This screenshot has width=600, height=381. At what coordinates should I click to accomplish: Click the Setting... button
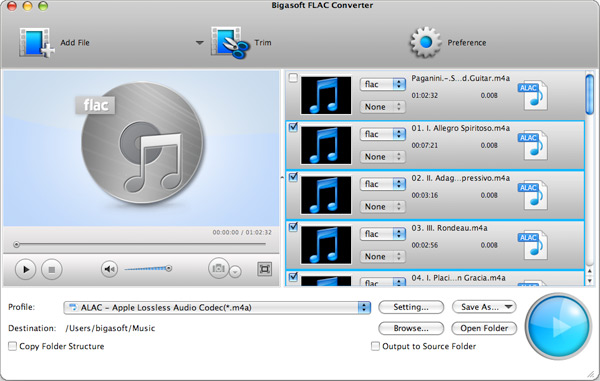[x=411, y=307]
